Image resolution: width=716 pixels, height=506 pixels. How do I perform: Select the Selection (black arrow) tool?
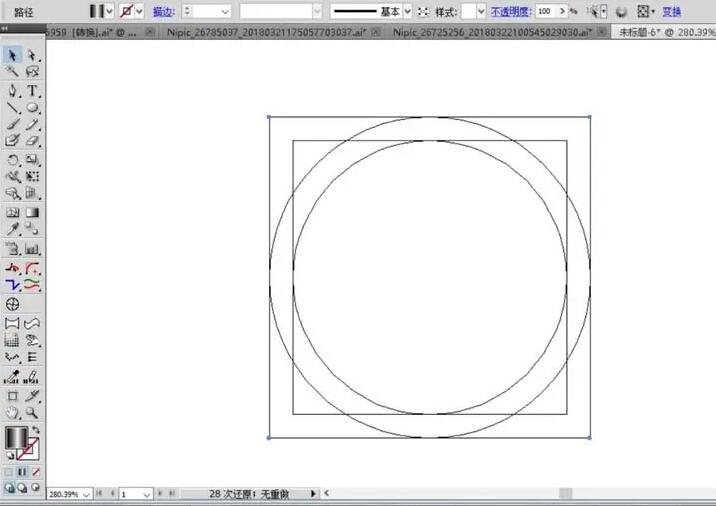12,55
